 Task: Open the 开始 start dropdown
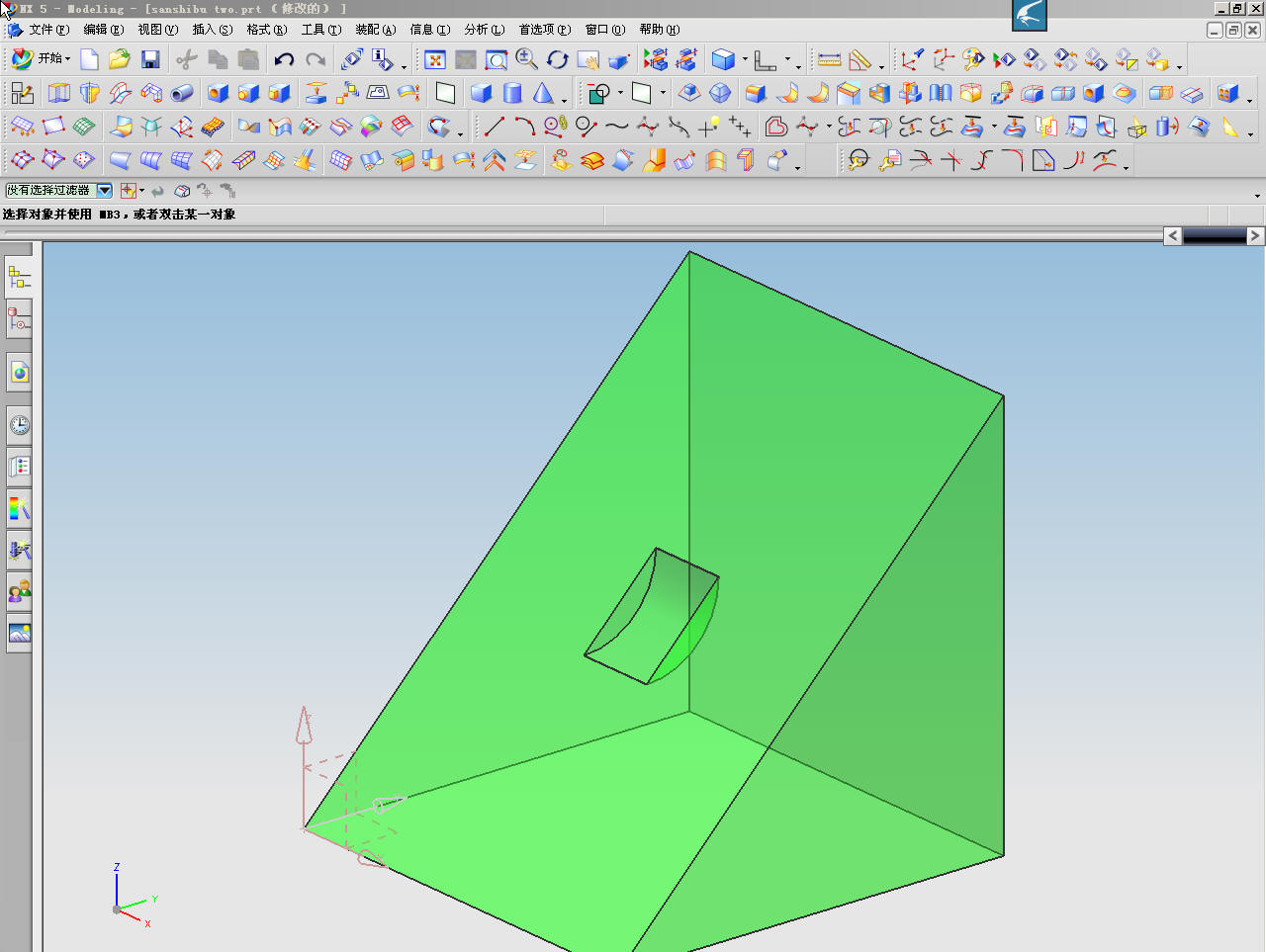[41, 59]
